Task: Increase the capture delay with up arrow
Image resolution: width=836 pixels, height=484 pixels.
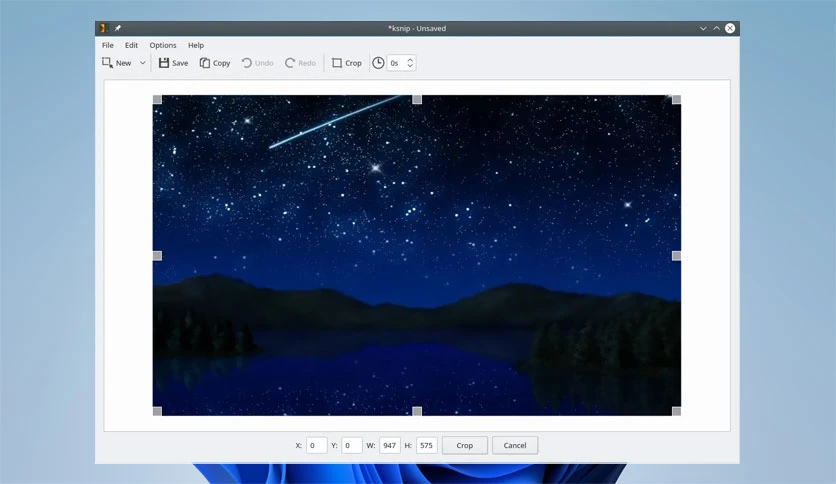Action: click(410, 60)
